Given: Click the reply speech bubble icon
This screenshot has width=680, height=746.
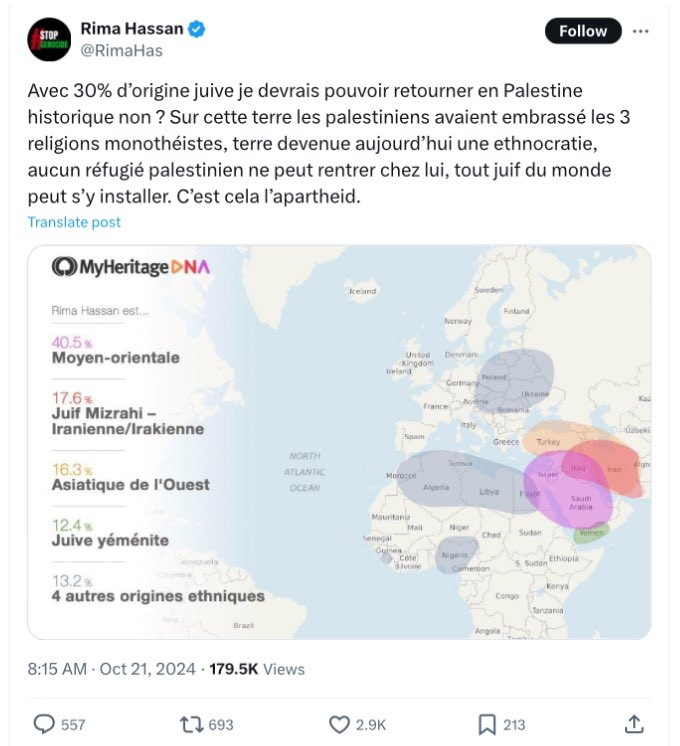Looking at the screenshot, I should [x=44, y=724].
